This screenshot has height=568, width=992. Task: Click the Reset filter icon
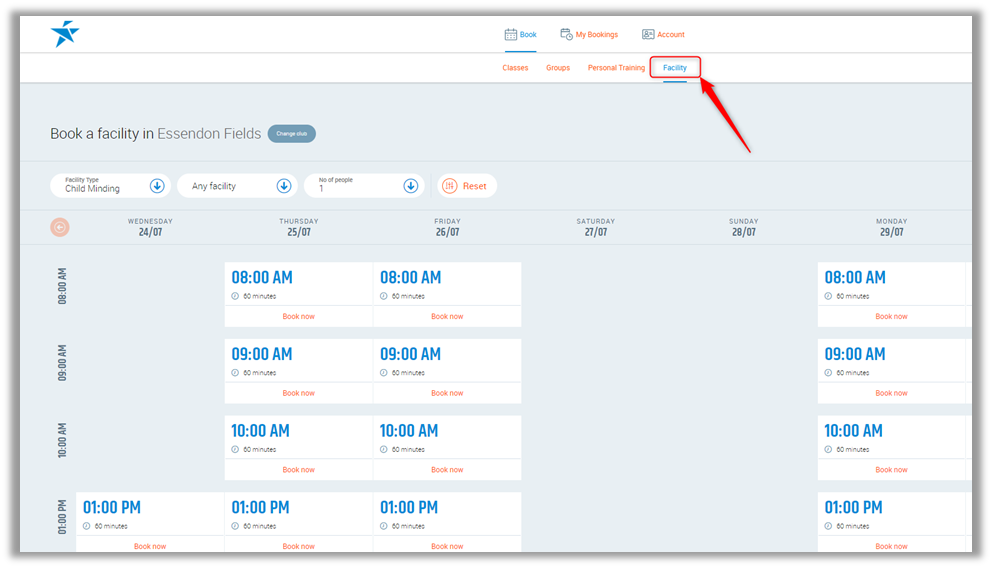(x=449, y=186)
